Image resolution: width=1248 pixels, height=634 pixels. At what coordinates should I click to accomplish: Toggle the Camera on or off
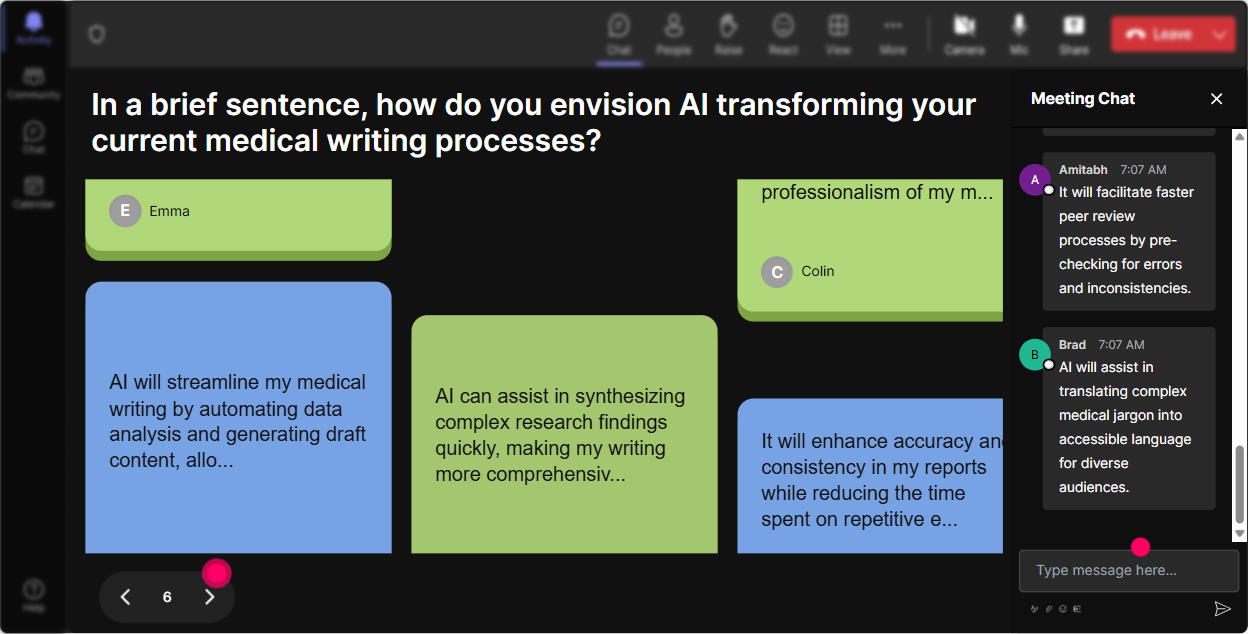click(x=964, y=34)
